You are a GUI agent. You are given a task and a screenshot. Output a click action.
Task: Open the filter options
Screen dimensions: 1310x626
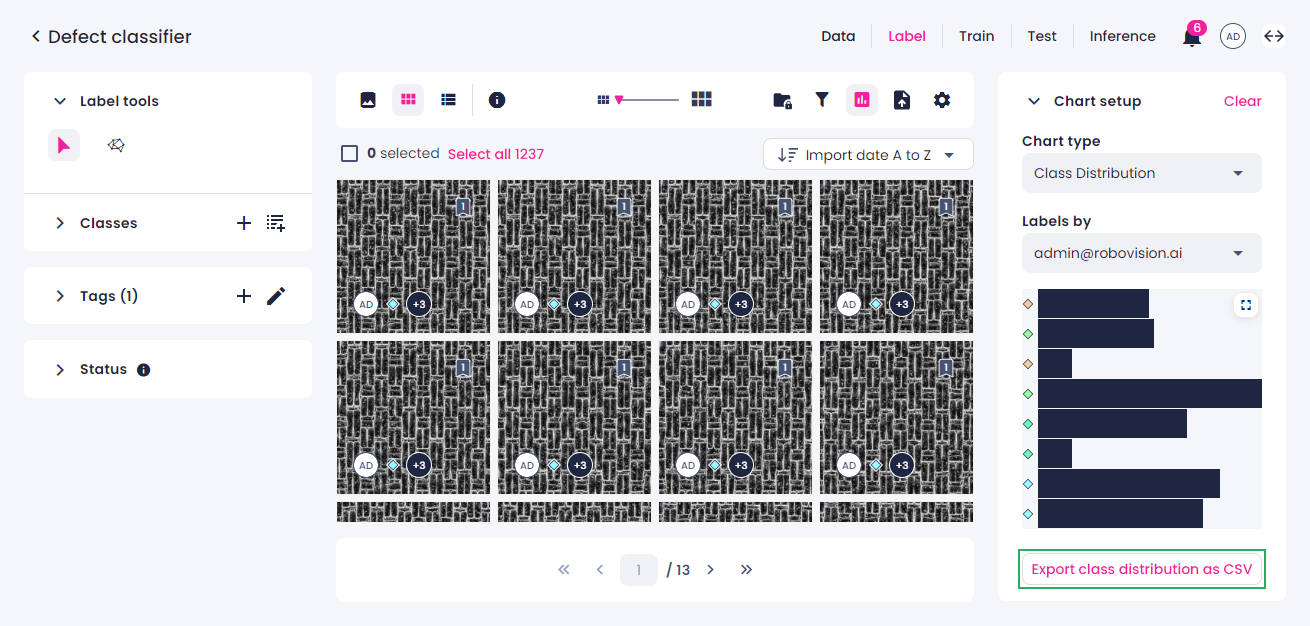click(822, 100)
